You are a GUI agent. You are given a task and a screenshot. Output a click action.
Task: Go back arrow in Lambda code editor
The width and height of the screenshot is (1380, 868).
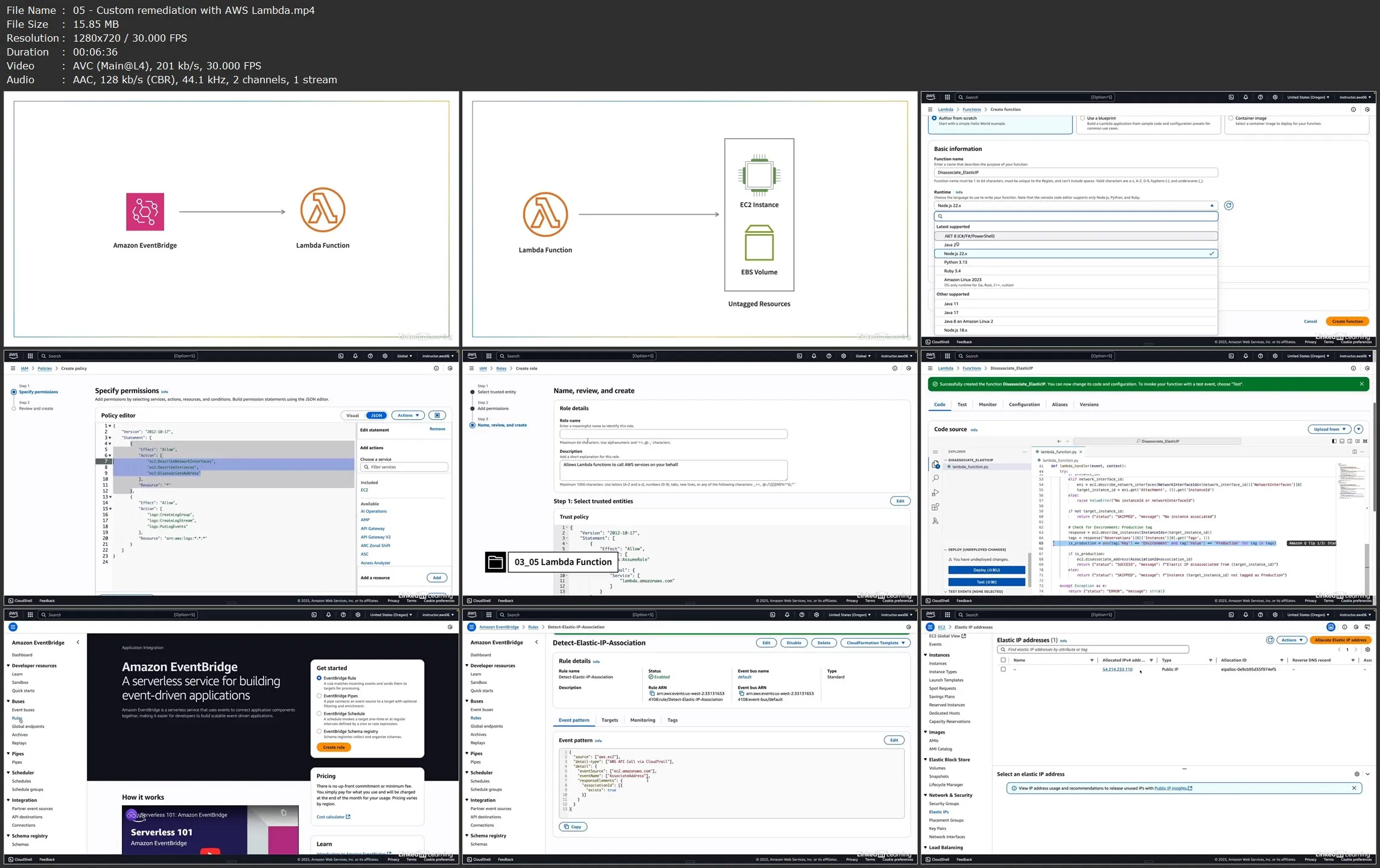(x=1059, y=442)
